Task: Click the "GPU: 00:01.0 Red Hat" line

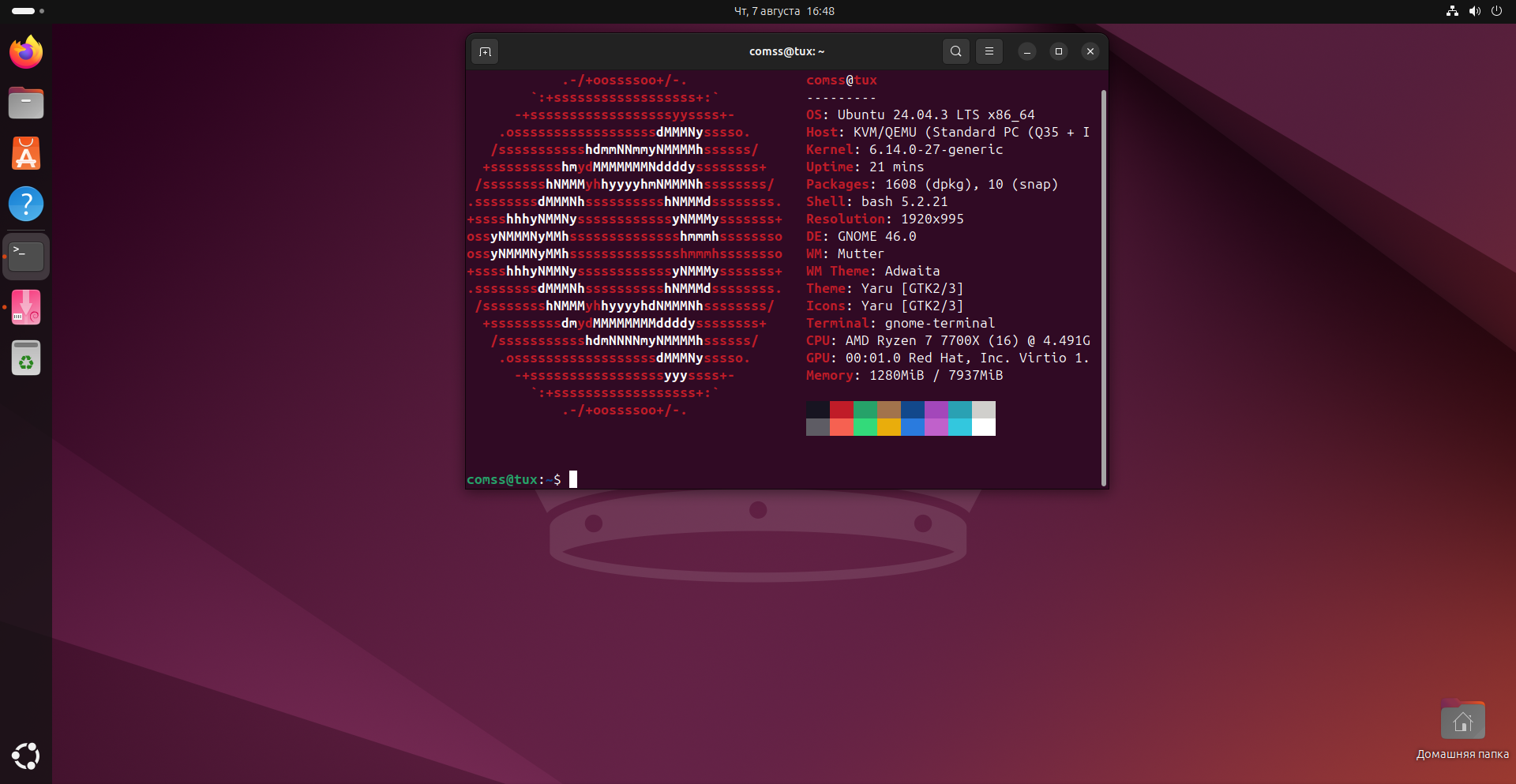Action: point(948,358)
